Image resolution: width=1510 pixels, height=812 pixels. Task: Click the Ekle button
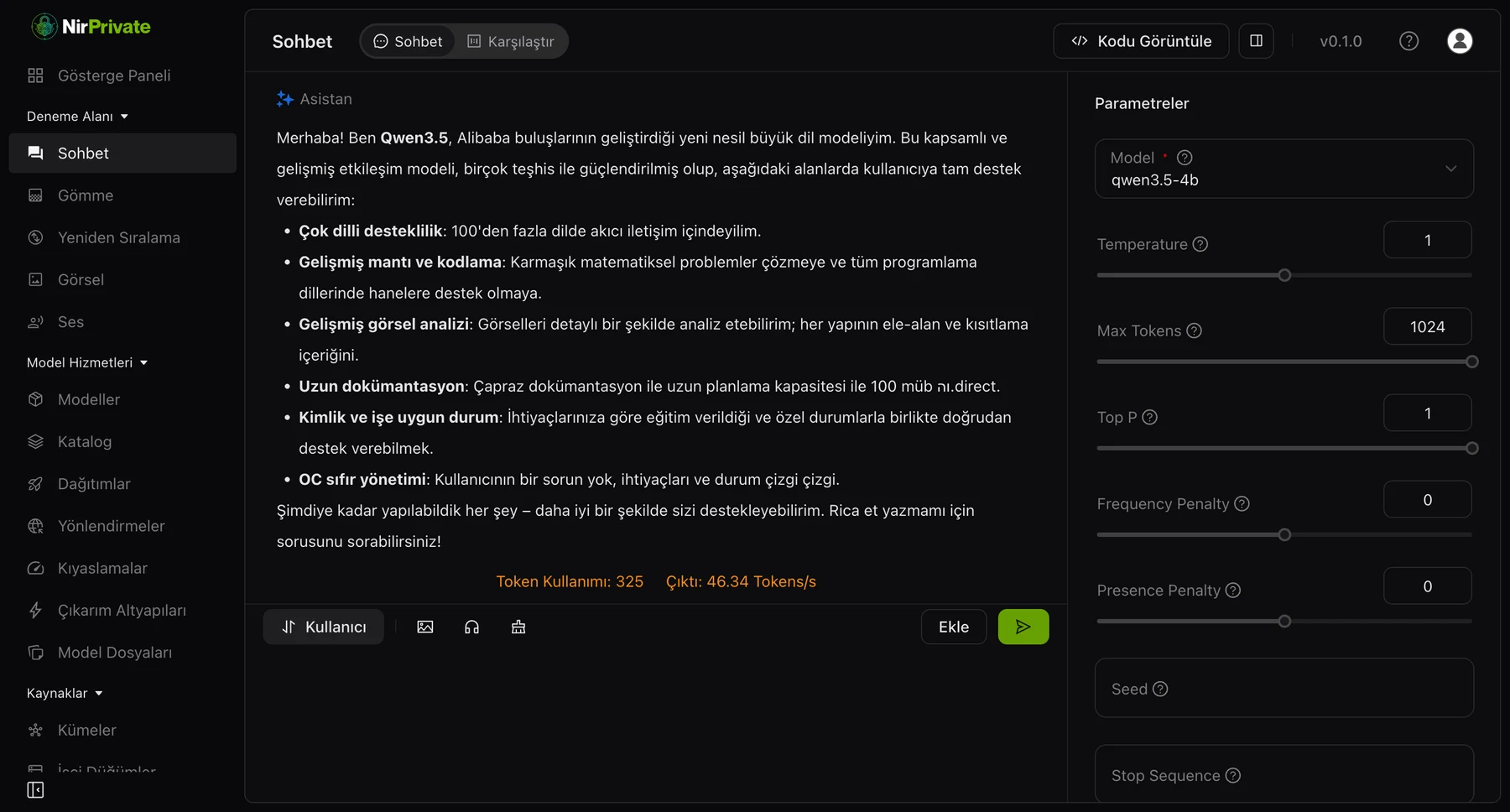click(954, 627)
